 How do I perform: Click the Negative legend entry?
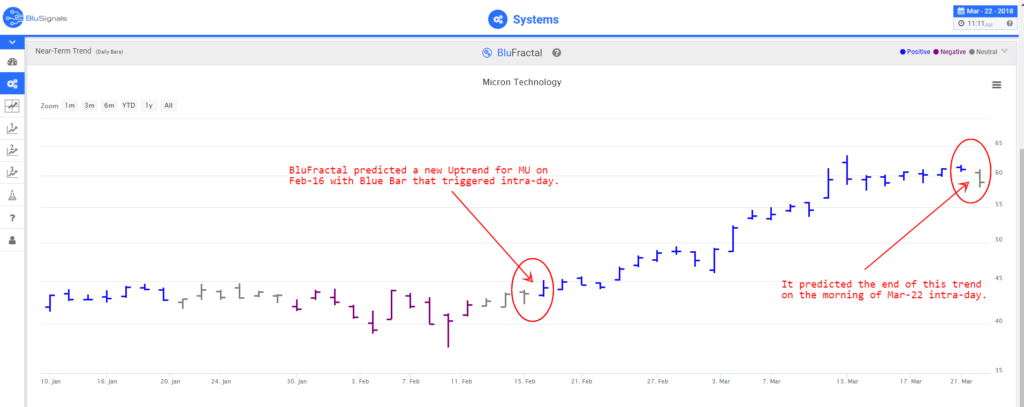[950, 52]
